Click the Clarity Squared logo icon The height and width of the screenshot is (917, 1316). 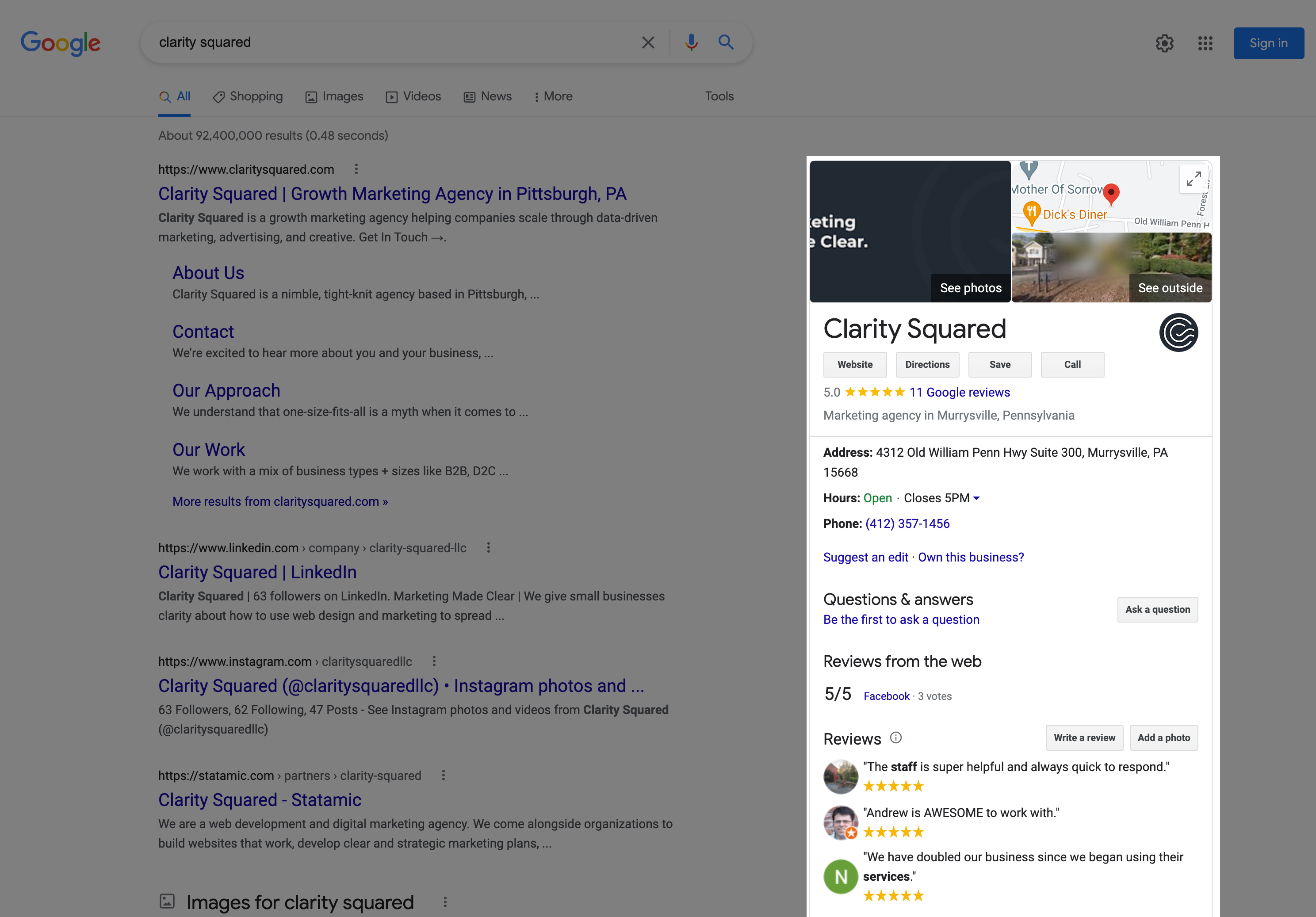point(1178,332)
